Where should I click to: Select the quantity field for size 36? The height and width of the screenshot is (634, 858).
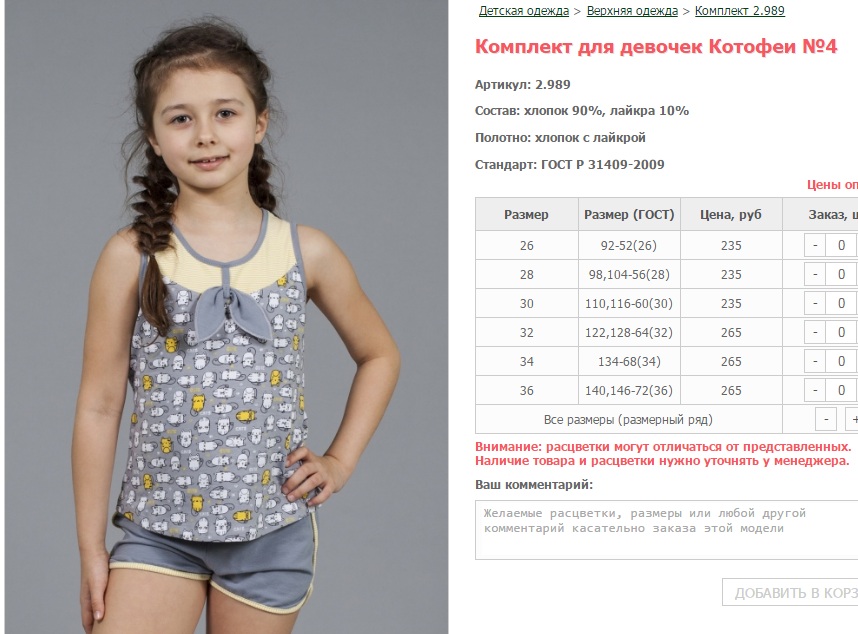coord(842,390)
